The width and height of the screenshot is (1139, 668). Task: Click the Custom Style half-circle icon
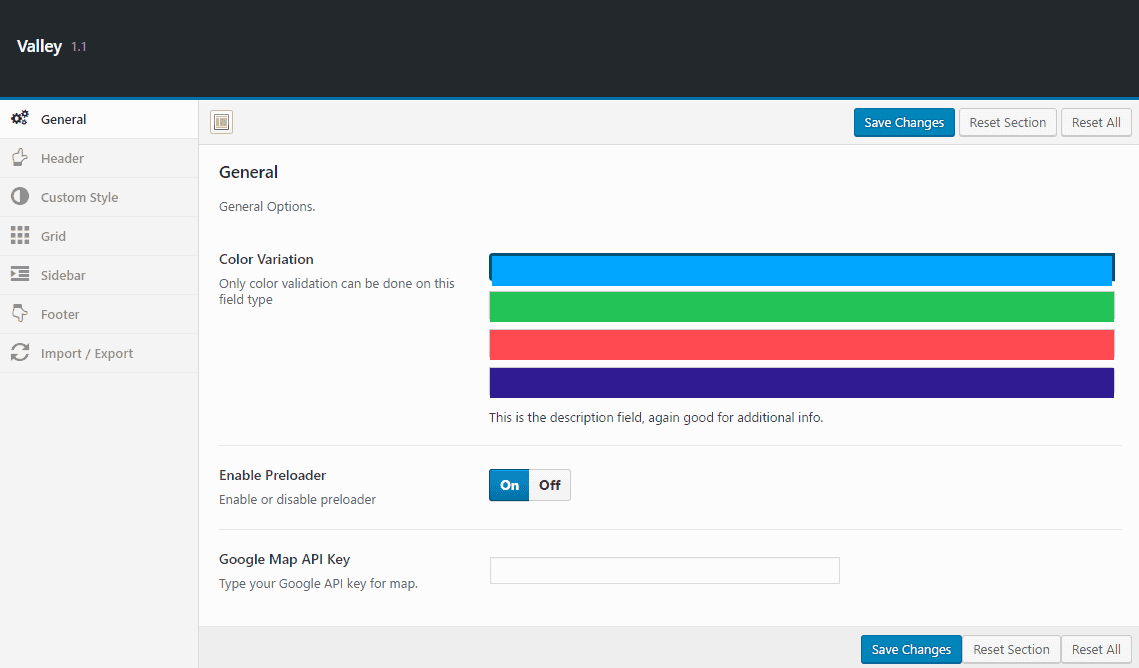pyautogui.click(x=20, y=197)
